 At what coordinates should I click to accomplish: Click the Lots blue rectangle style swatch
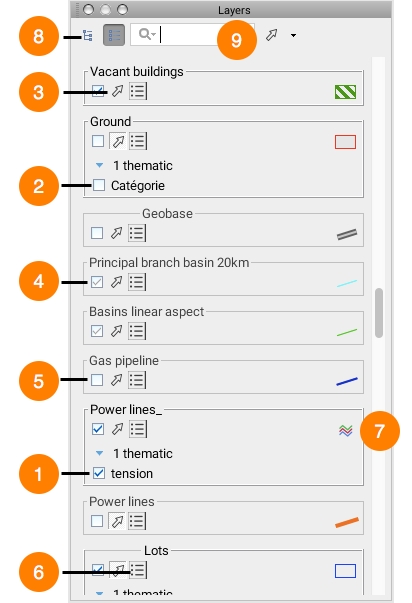click(x=345, y=571)
